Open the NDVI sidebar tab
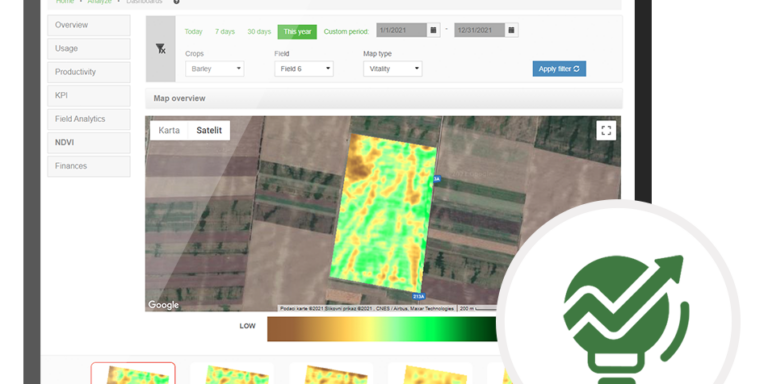768x384 pixels. [x=89, y=143]
